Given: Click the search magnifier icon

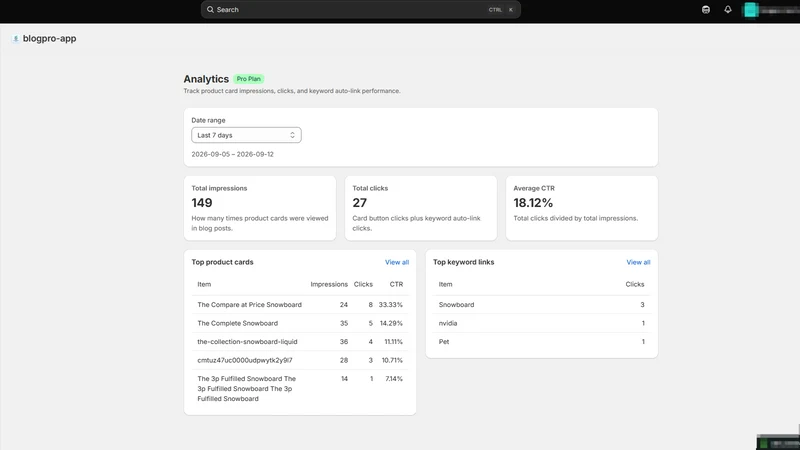Looking at the screenshot, I should point(210,9).
